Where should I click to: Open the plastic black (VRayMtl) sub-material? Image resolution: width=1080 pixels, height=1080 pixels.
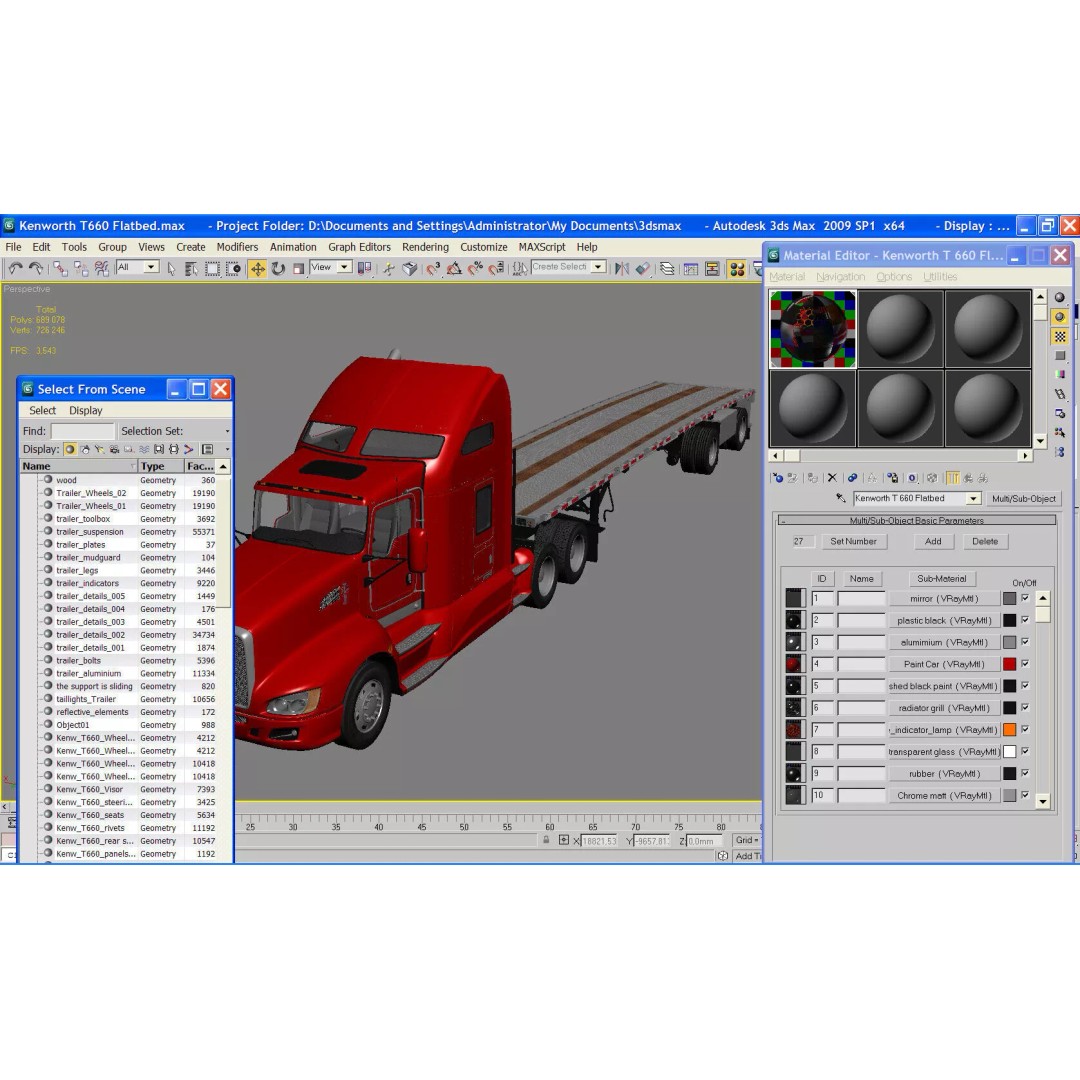[944, 620]
